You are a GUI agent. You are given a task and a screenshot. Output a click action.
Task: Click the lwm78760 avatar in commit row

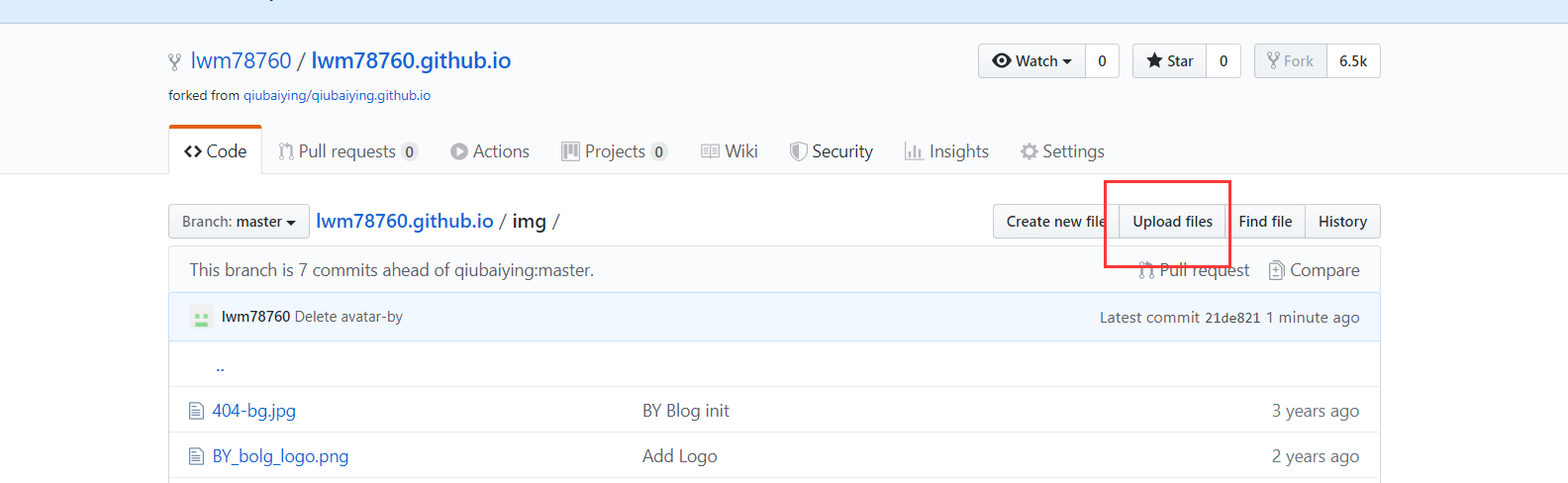click(201, 317)
